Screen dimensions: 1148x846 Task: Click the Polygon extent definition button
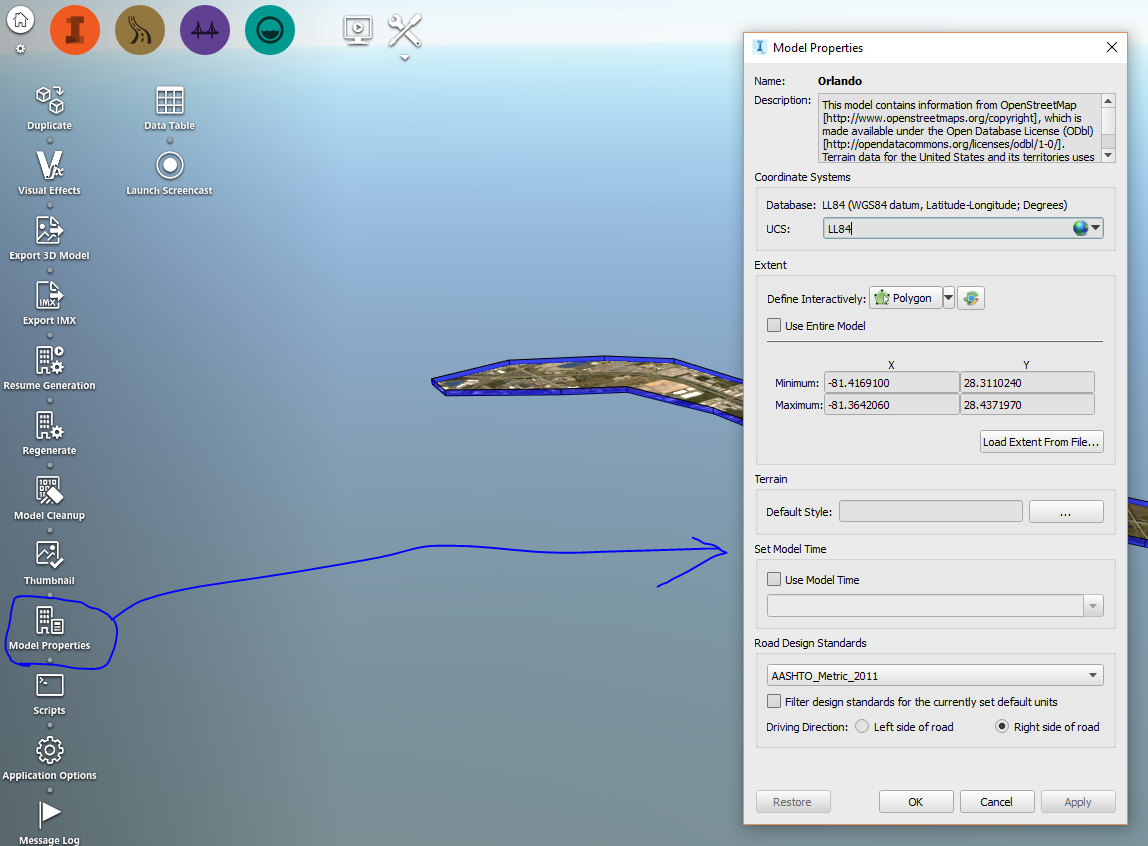coord(906,298)
